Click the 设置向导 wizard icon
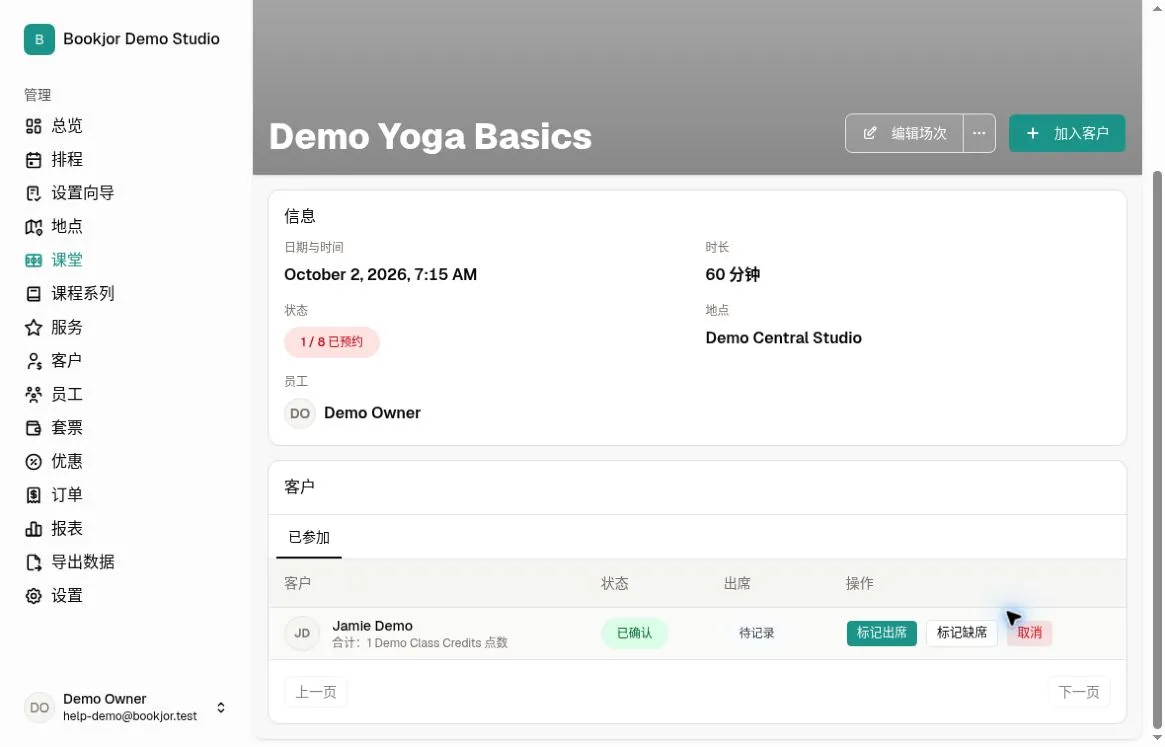 click(33, 193)
